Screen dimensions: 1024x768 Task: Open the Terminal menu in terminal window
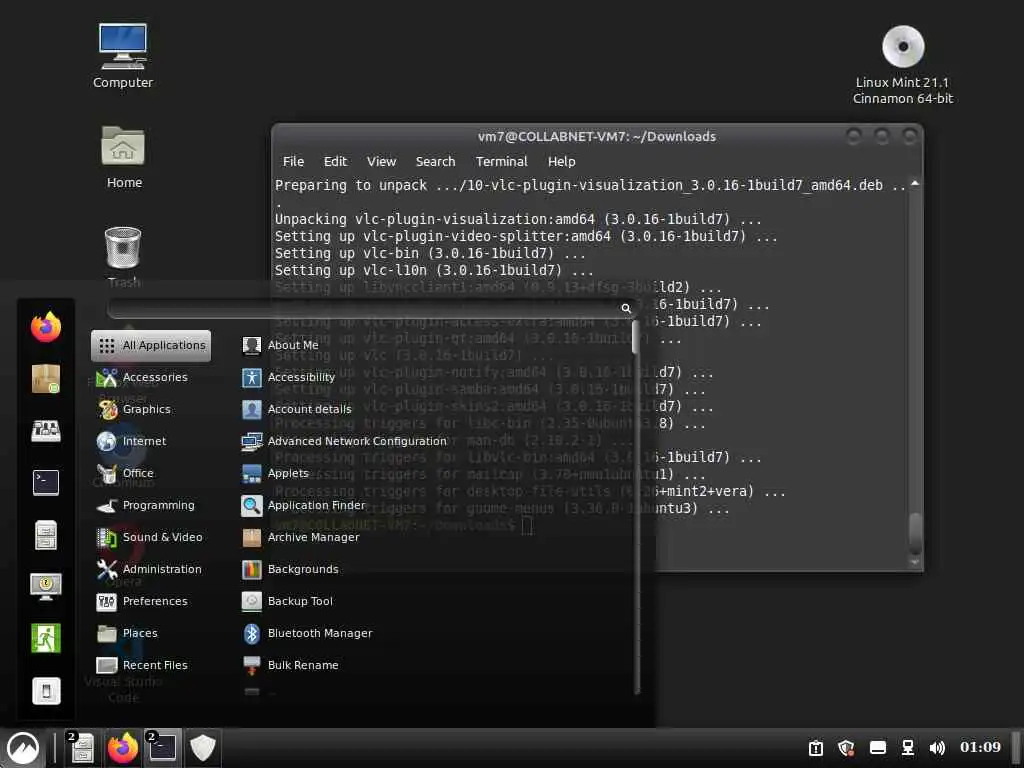(502, 161)
